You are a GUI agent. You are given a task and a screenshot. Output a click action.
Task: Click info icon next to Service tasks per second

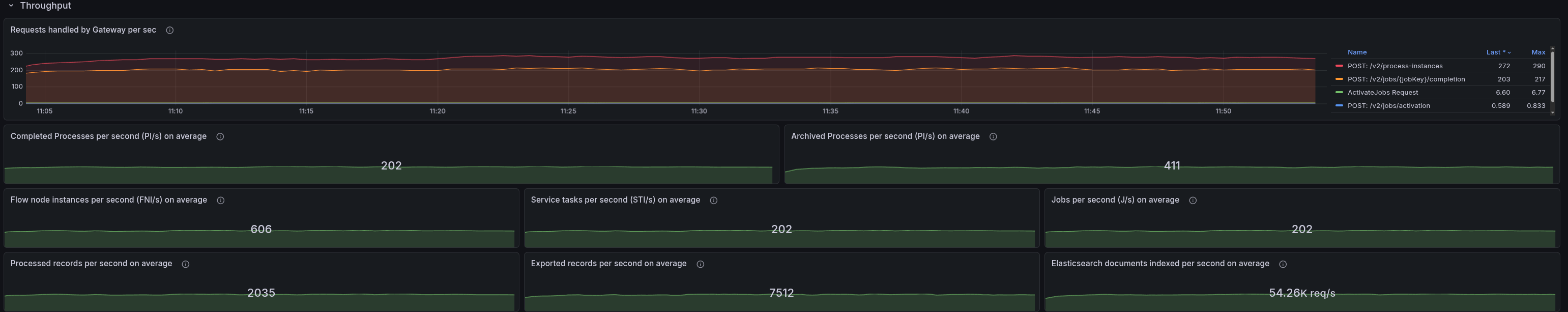pyautogui.click(x=714, y=201)
